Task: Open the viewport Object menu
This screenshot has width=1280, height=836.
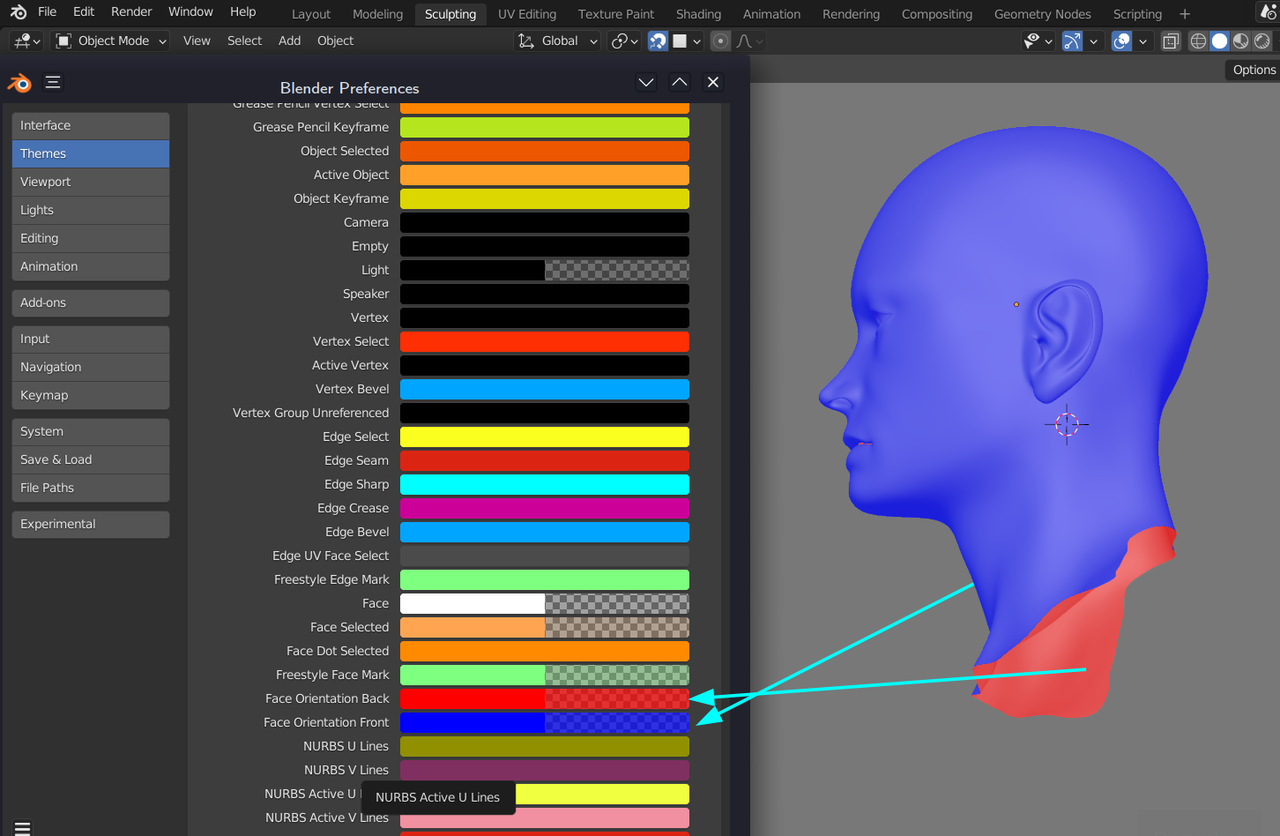Action: 335,41
